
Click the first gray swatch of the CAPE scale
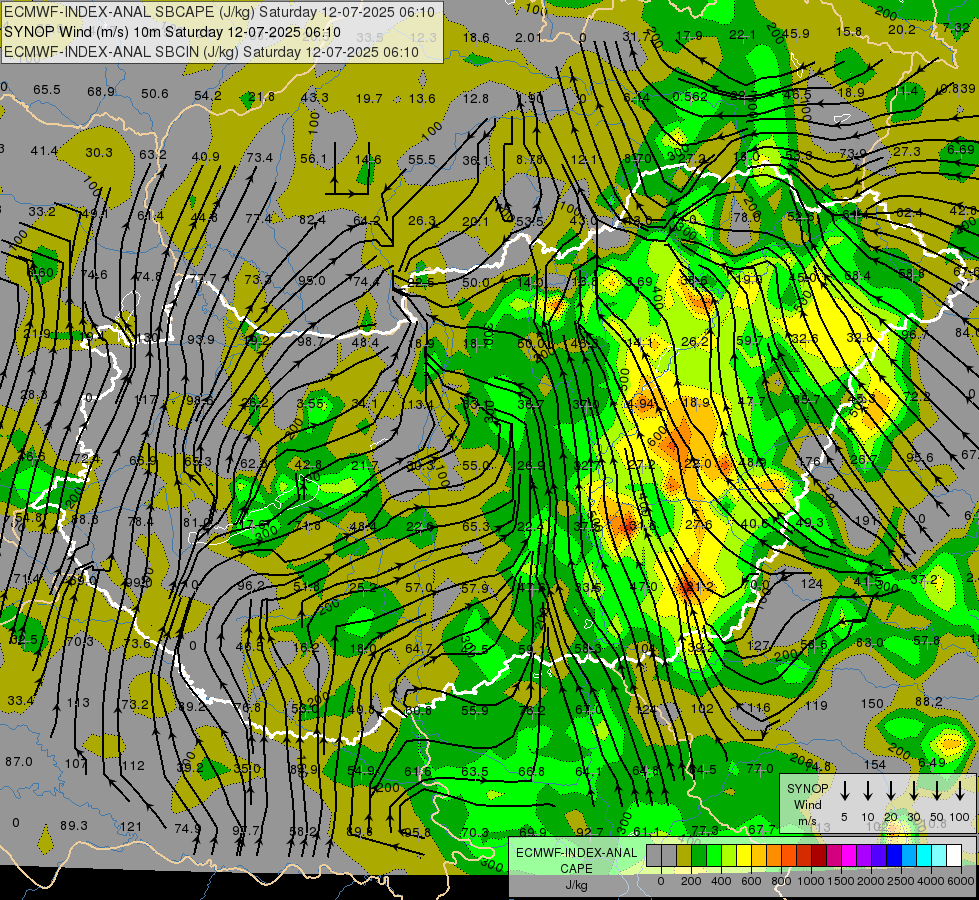coord(654,856)
